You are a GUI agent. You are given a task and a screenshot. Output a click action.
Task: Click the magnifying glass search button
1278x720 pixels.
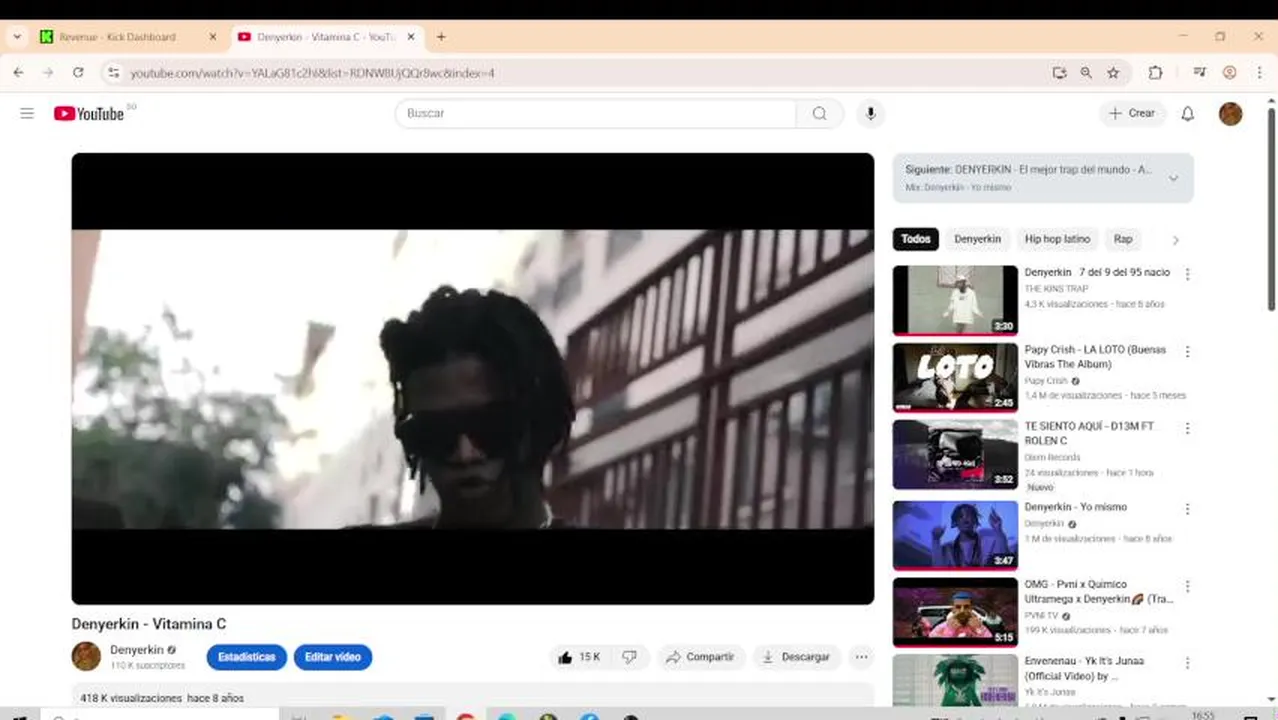click(x=820, y=113)
